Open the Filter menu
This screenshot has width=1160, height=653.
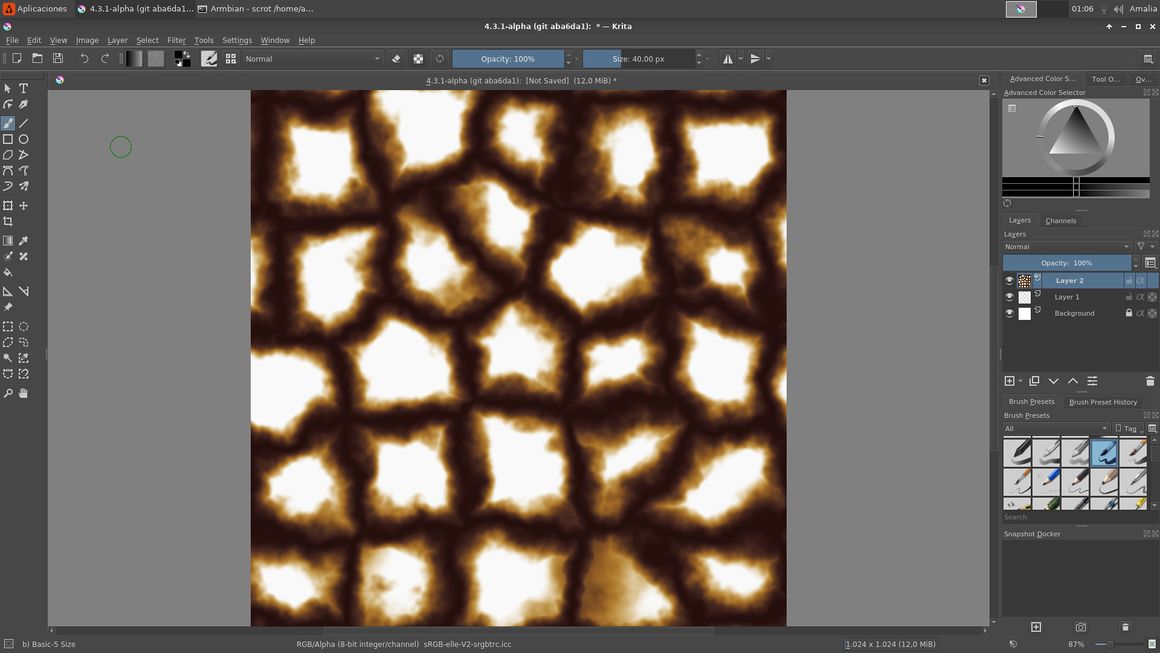176,40
